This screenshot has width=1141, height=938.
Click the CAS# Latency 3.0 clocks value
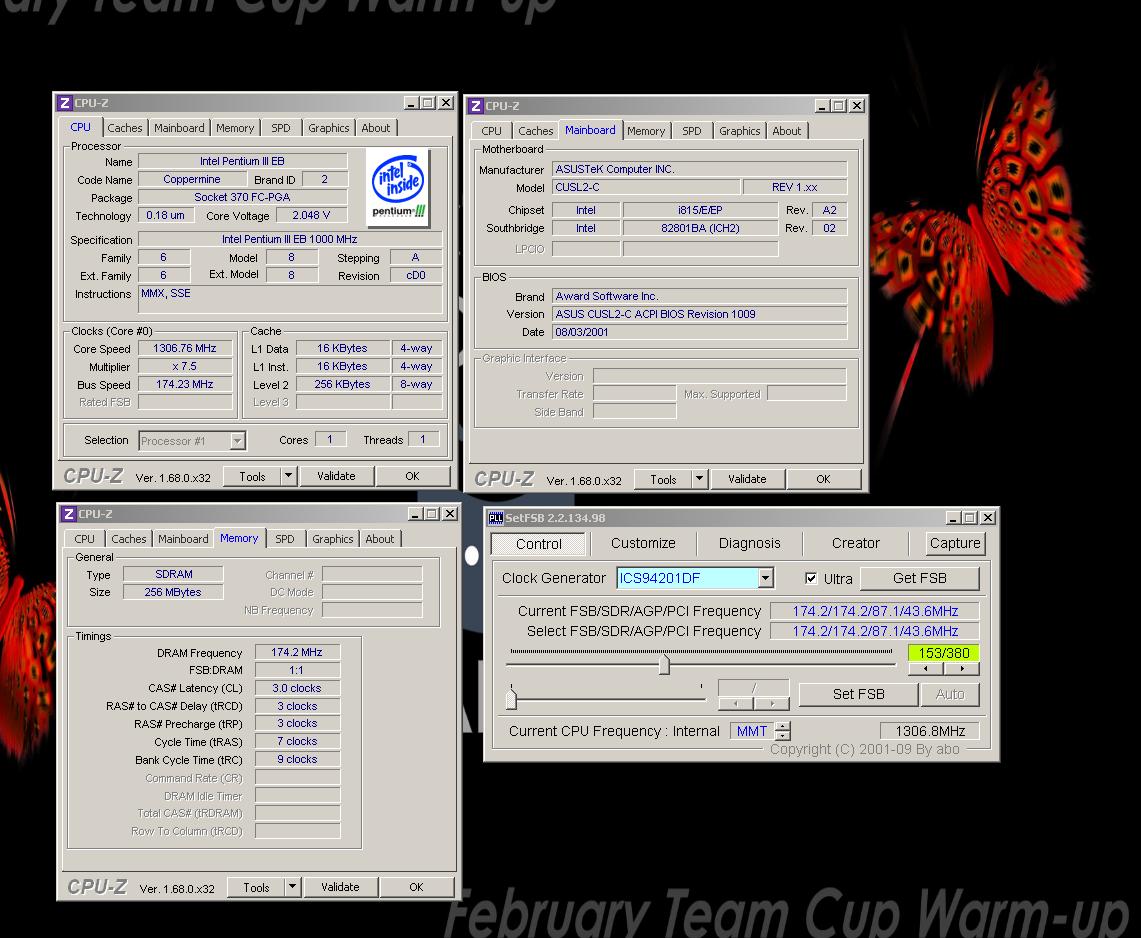[x=297, y=688]
